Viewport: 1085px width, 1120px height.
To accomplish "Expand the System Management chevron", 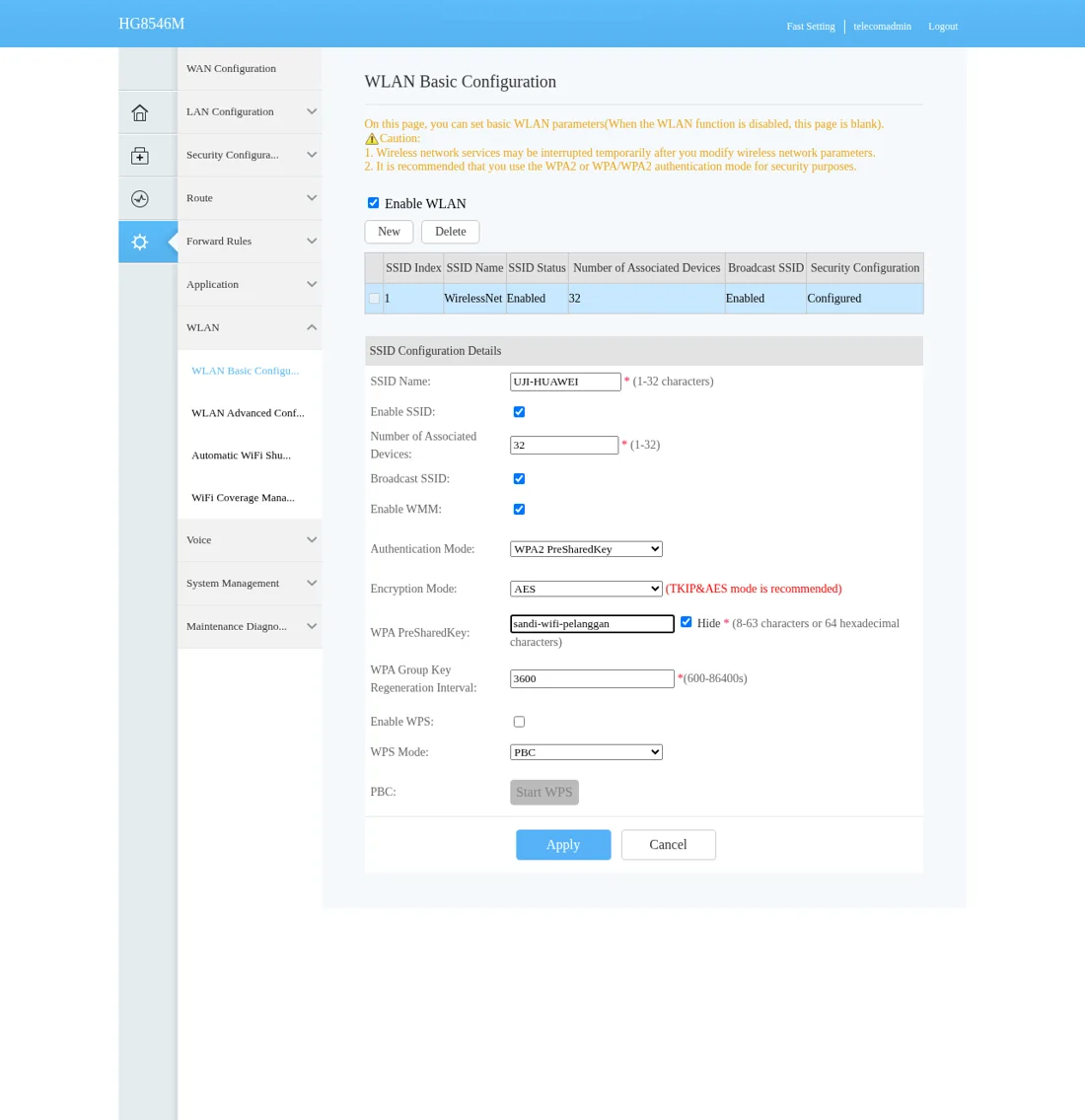I will [x=312, y=583].
